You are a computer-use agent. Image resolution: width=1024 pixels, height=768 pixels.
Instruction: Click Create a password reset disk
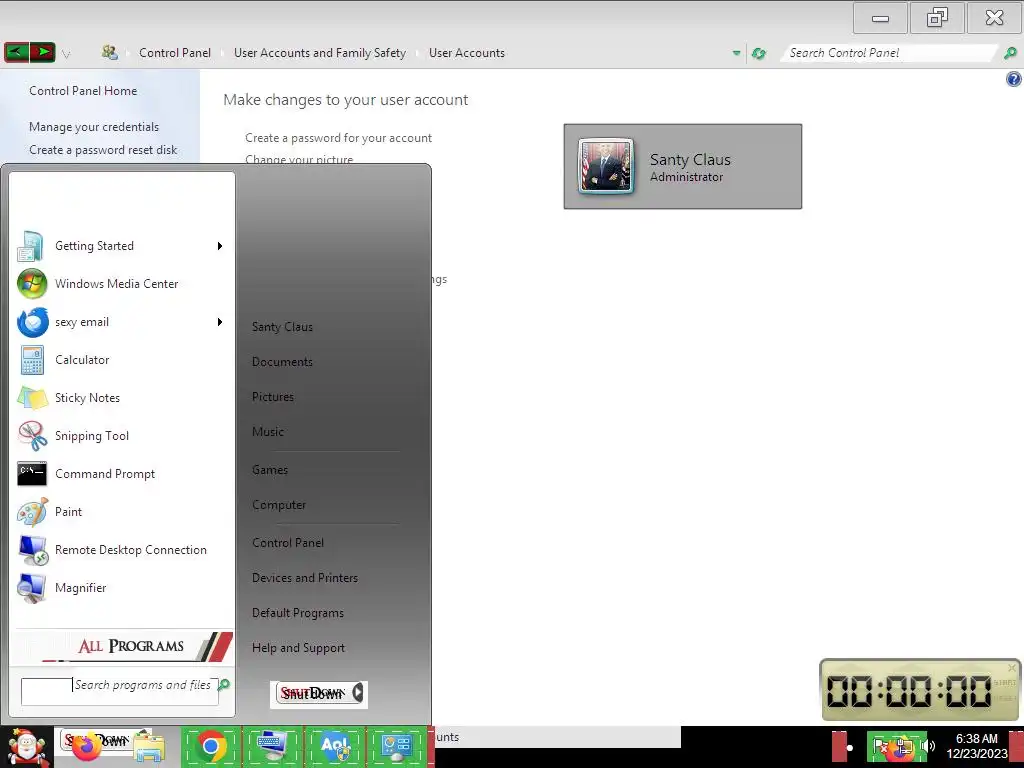click(103, 150)
